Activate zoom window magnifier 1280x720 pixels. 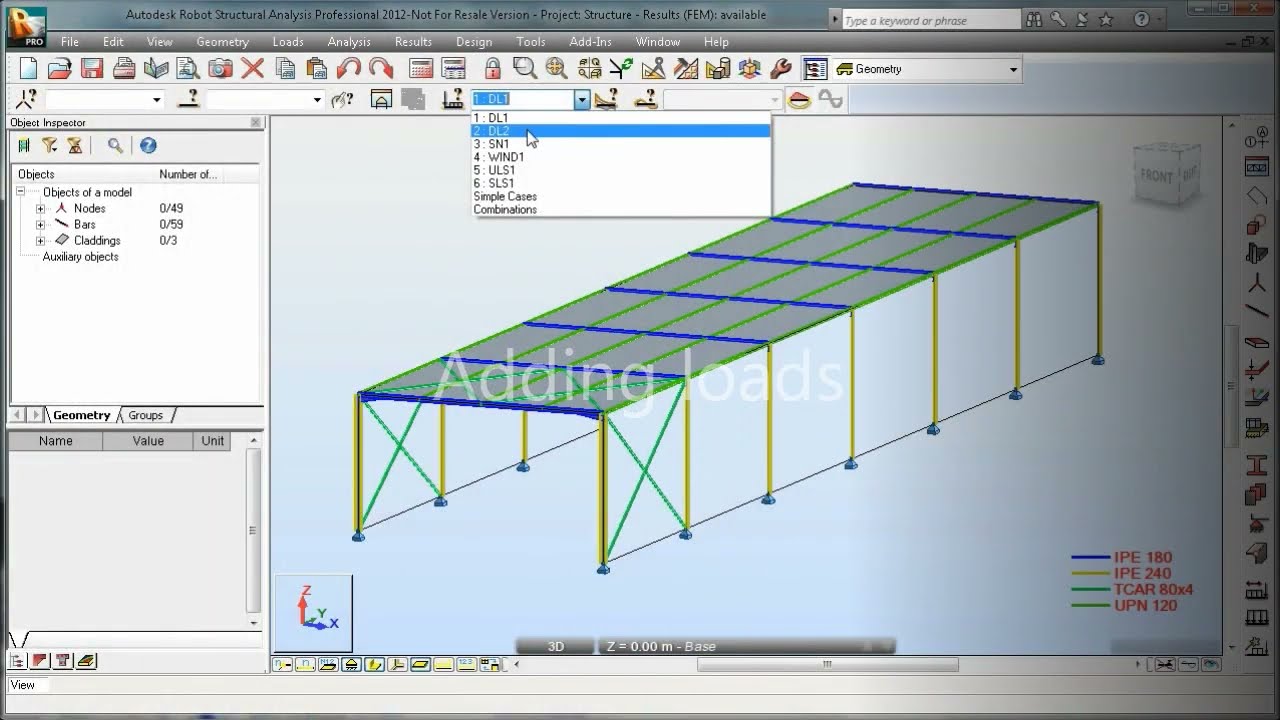[x=524, y=69]
